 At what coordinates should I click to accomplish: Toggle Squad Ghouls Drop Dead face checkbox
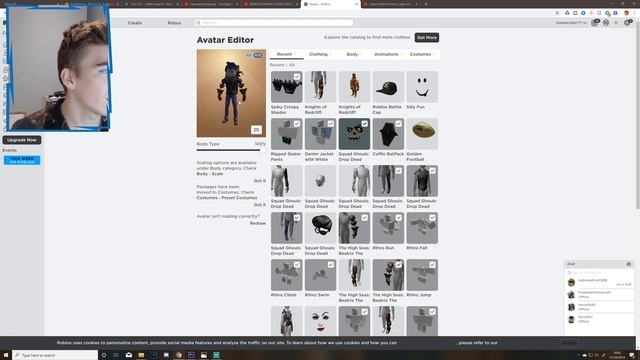(x=364, y=124)
